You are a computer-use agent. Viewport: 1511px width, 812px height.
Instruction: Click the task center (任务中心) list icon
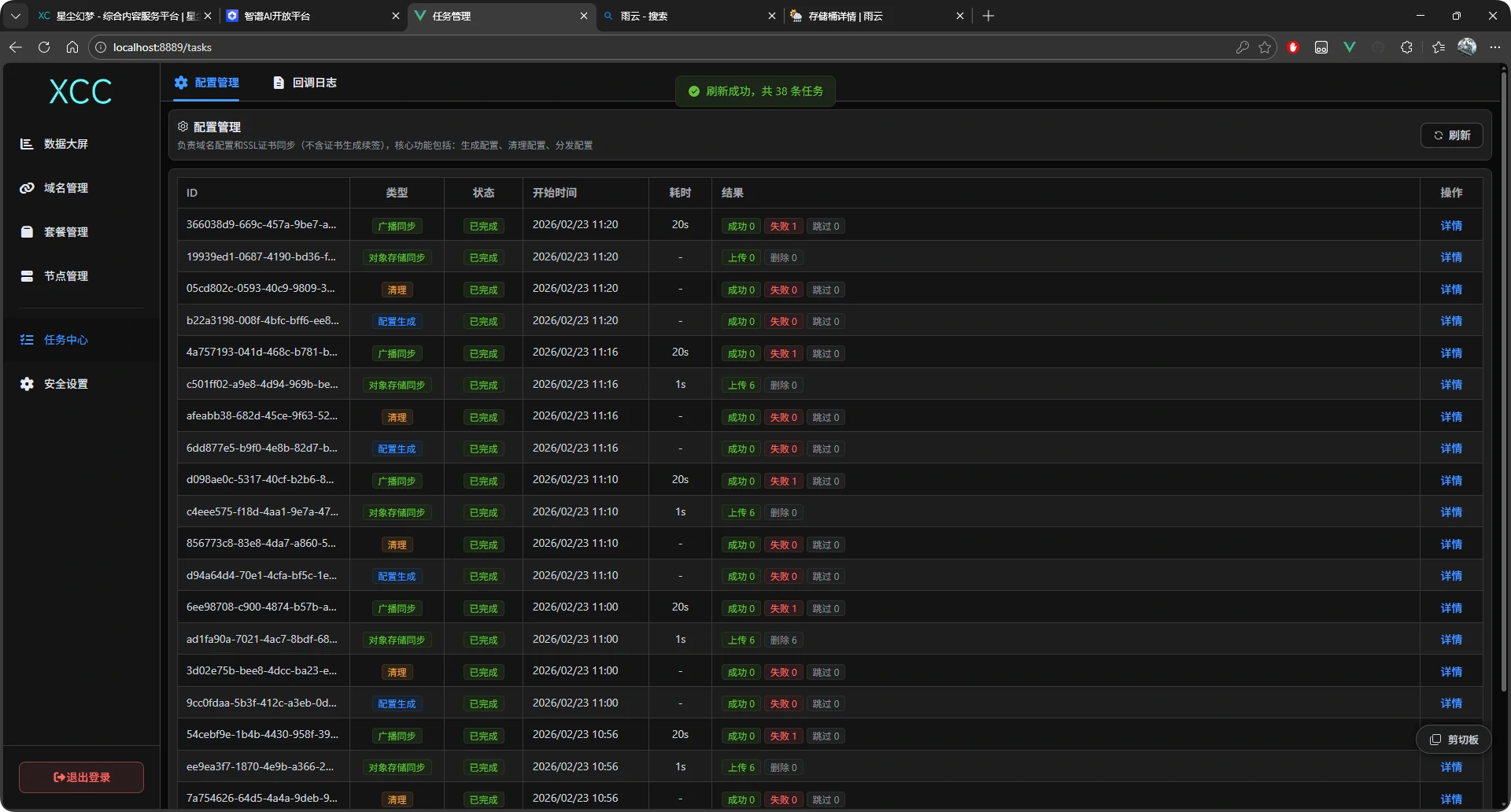27,340
